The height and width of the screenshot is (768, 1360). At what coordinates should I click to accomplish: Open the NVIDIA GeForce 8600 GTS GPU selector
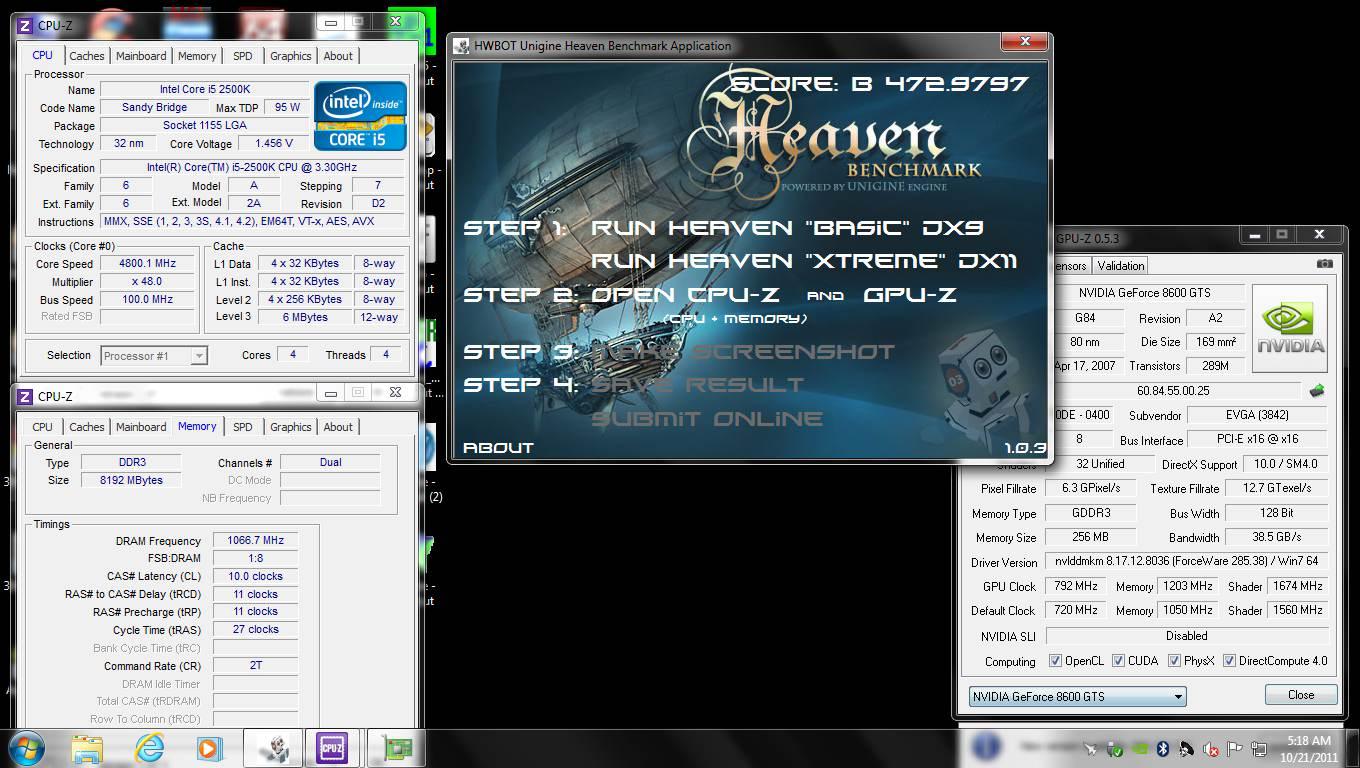pos(1077,696)
